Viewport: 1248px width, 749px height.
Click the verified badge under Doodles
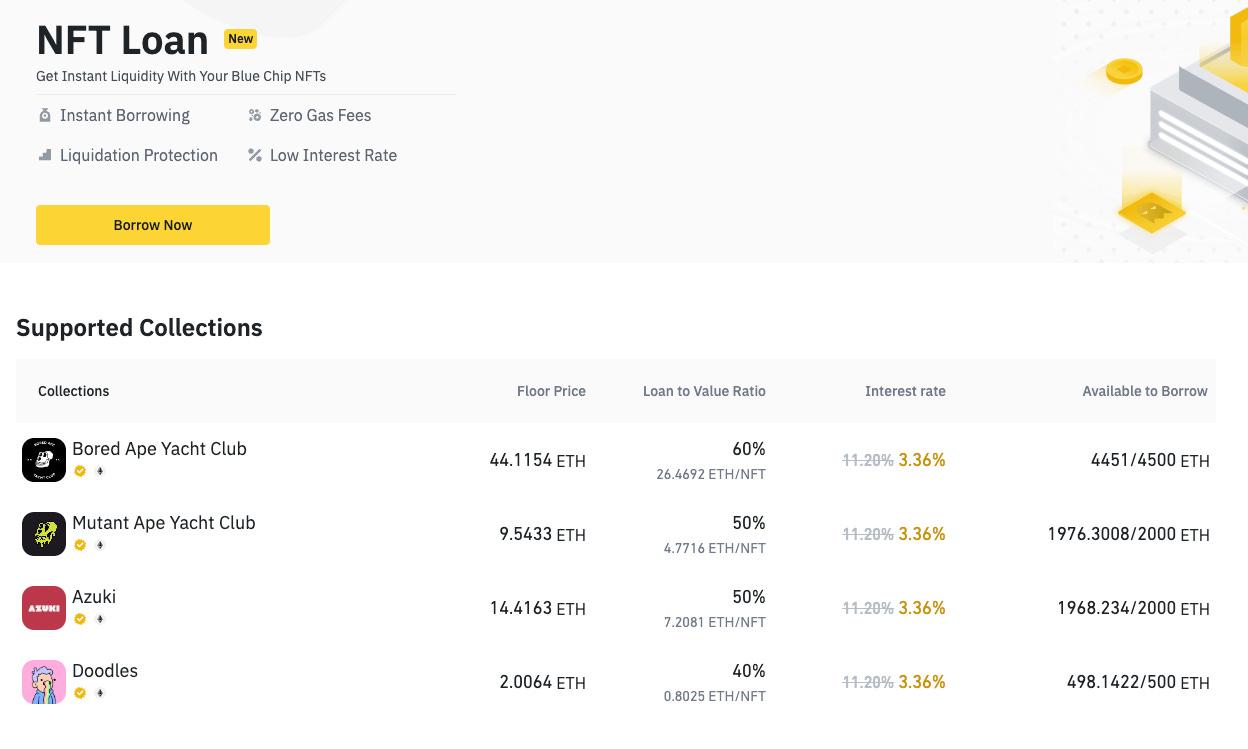[80, 693]
